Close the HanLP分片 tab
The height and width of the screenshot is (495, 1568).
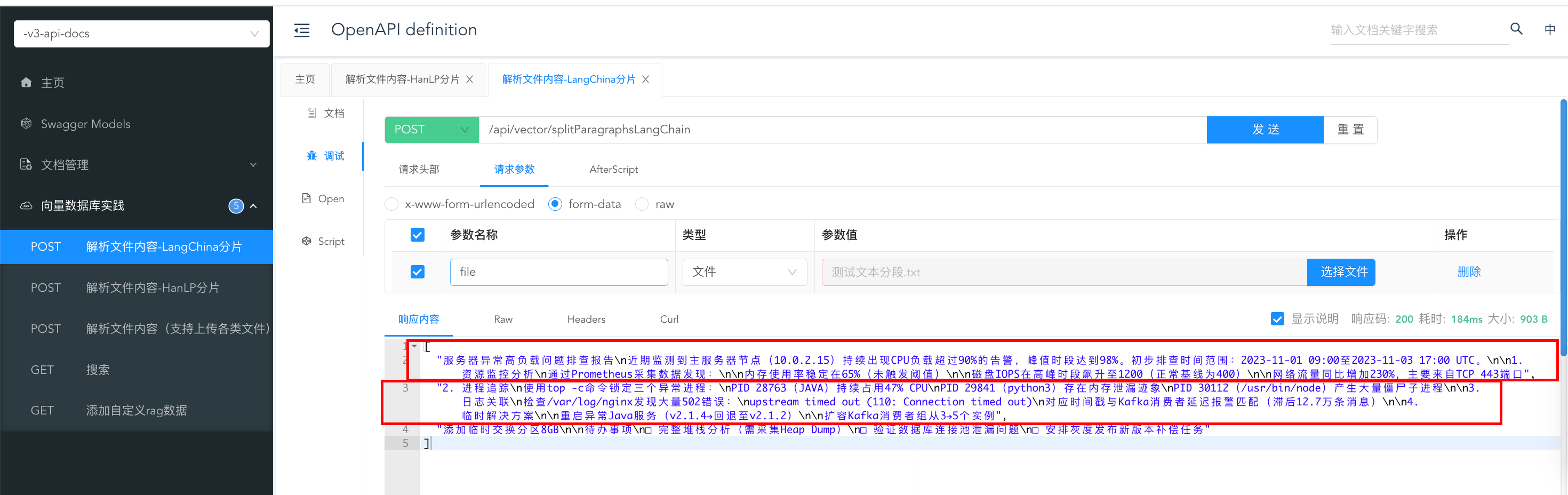[470, 79]
